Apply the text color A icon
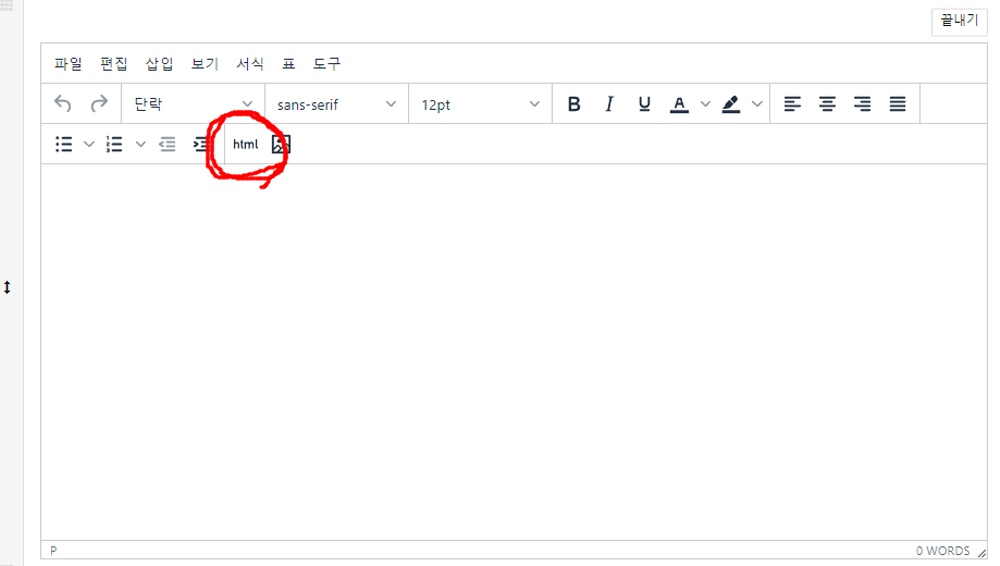This screenshot has height=566, width=1000. point(679,104)
